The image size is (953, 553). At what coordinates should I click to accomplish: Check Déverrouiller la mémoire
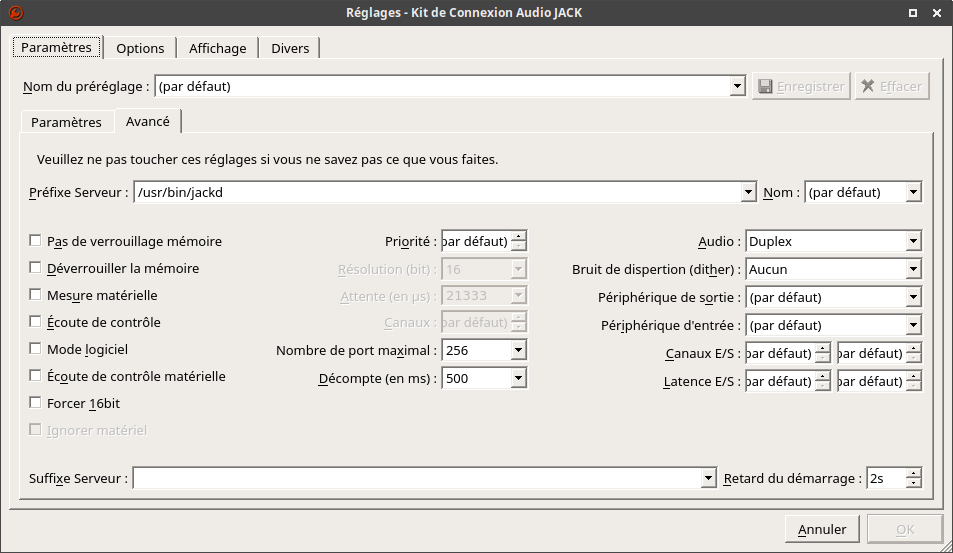pyautogui.click(x=35, y=267)
